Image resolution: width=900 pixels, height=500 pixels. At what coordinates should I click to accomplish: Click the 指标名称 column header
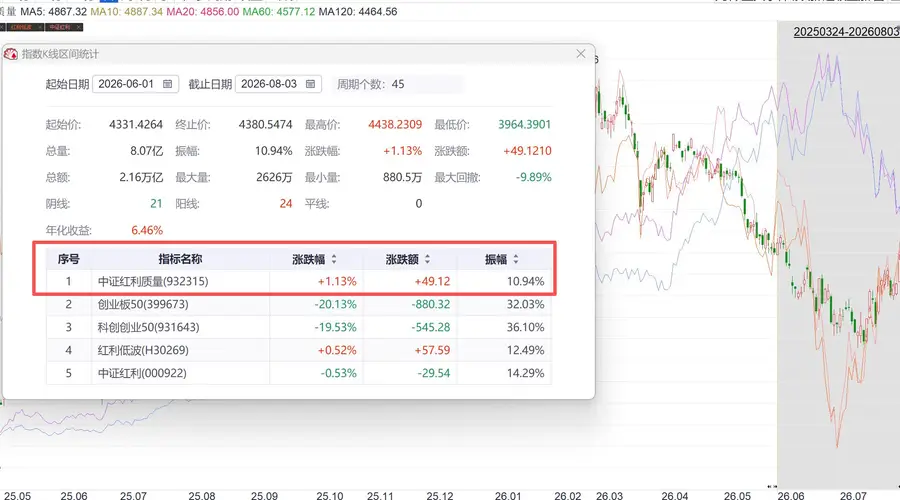pyautogui.click(x=180, y=259)
